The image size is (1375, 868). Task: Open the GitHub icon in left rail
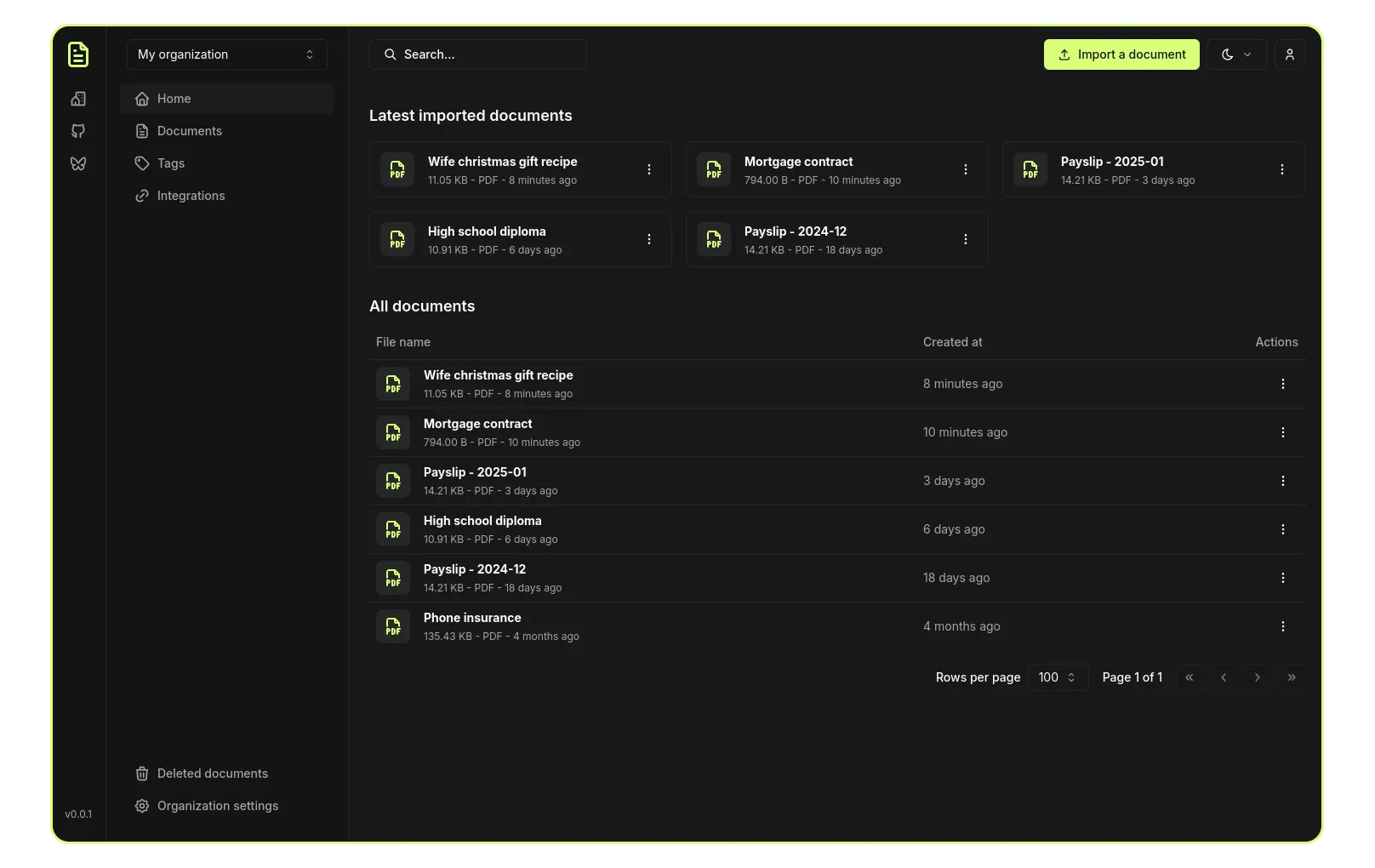[x=78, y=131]
